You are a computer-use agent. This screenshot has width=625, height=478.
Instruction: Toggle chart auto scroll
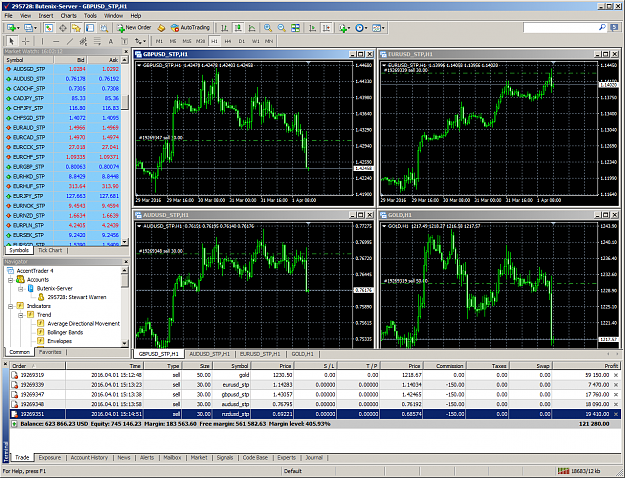coord(312,28)
